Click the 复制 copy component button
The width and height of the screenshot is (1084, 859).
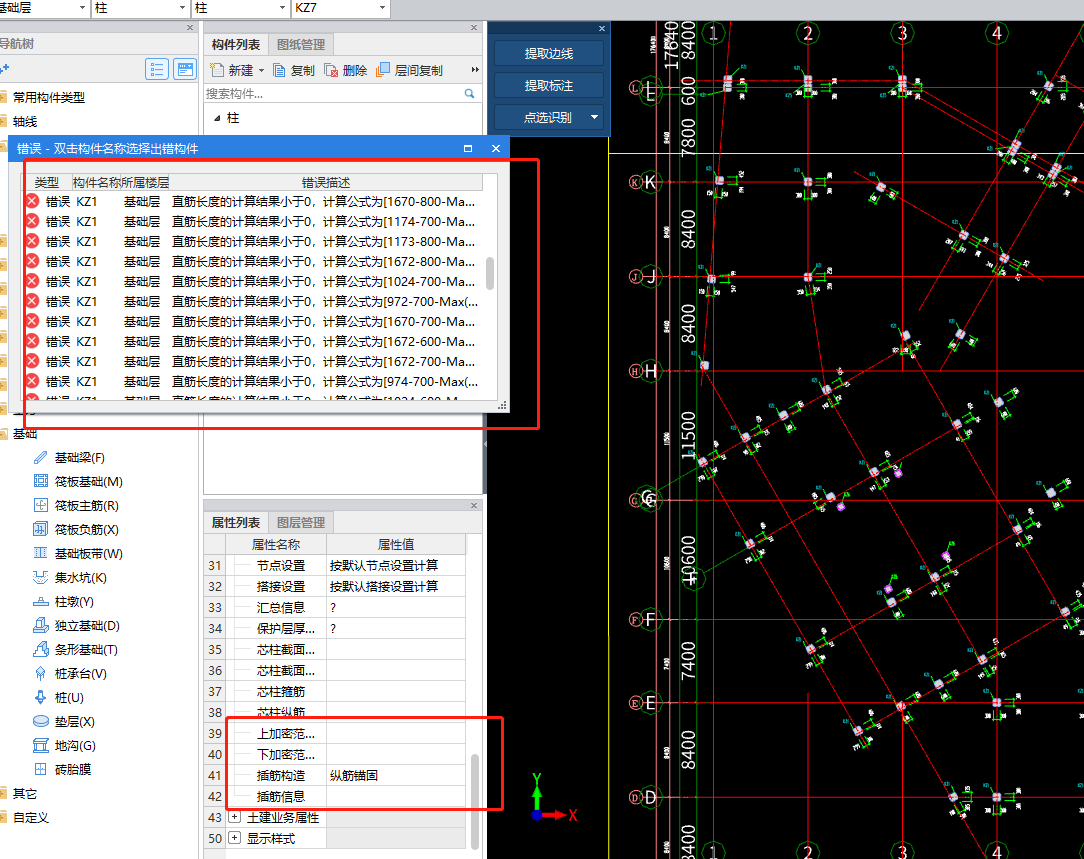294,70
